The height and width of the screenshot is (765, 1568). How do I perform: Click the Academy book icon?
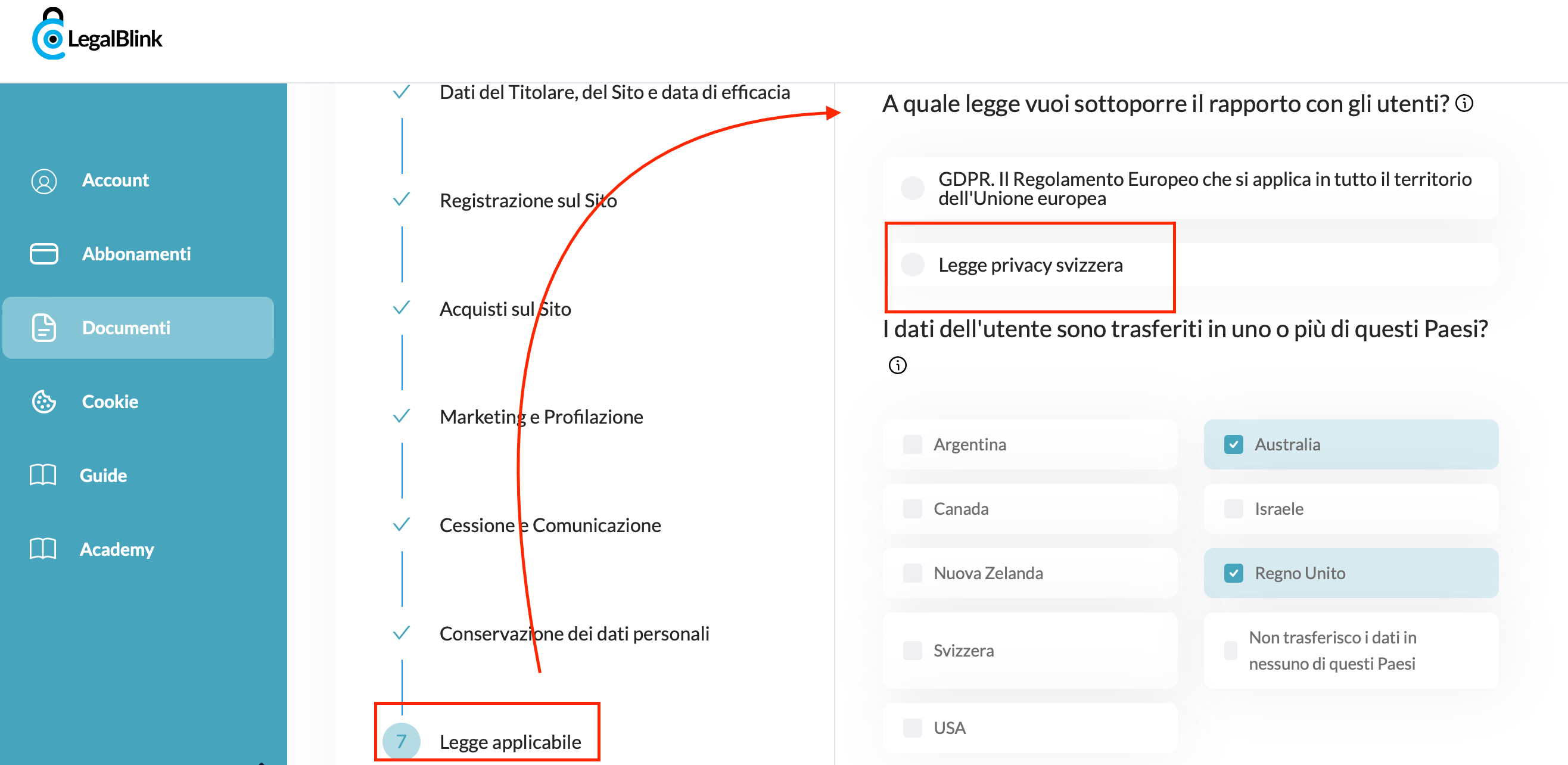[x=43, y=549]
